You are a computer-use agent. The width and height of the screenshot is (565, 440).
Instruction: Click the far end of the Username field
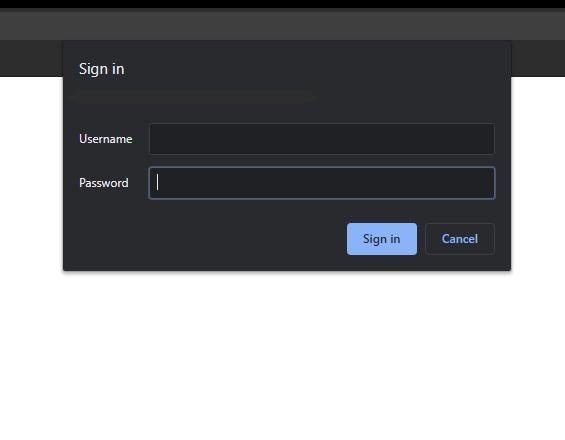pos(485,139)
